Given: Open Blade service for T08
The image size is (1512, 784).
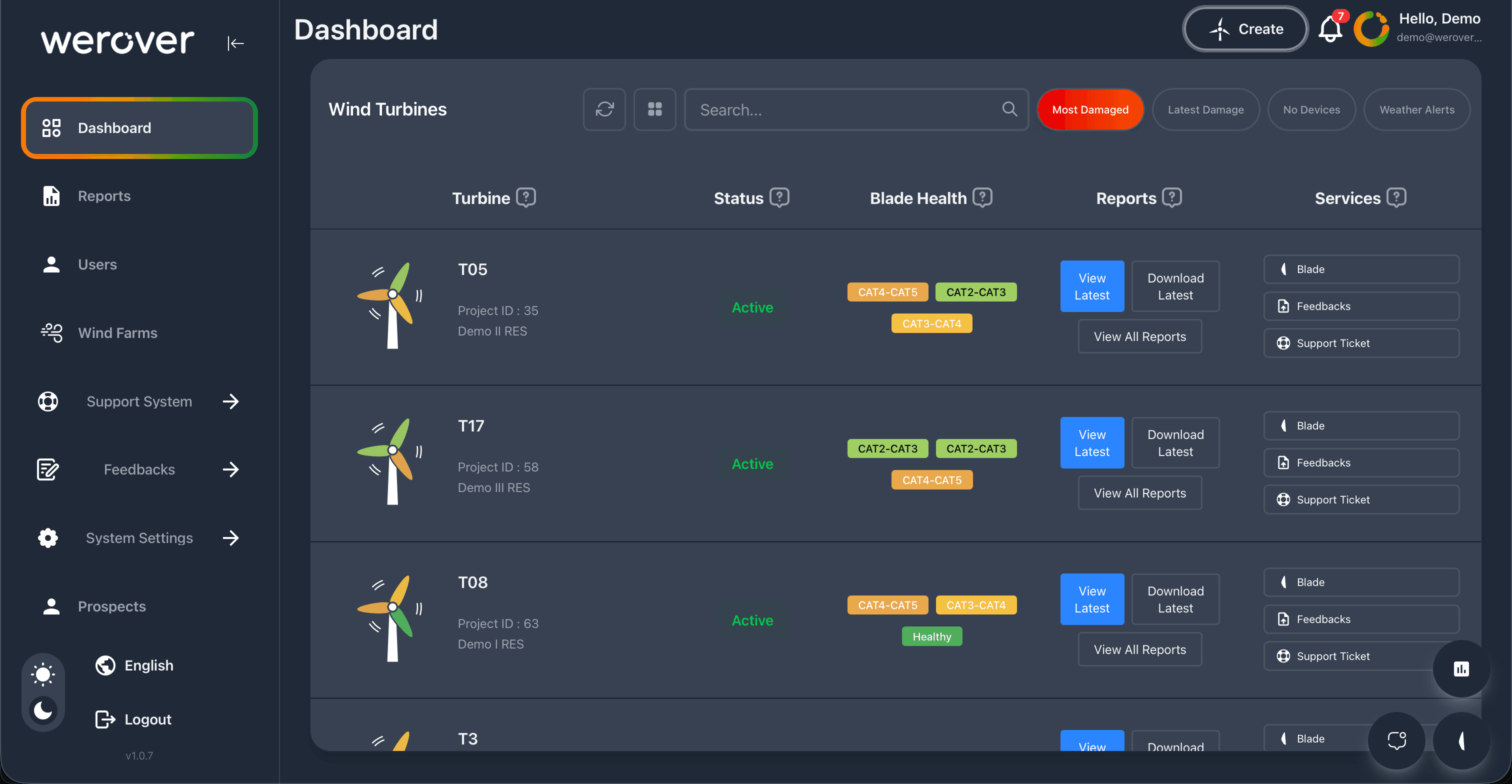Looking at the screenshot, I should 1361,582.
